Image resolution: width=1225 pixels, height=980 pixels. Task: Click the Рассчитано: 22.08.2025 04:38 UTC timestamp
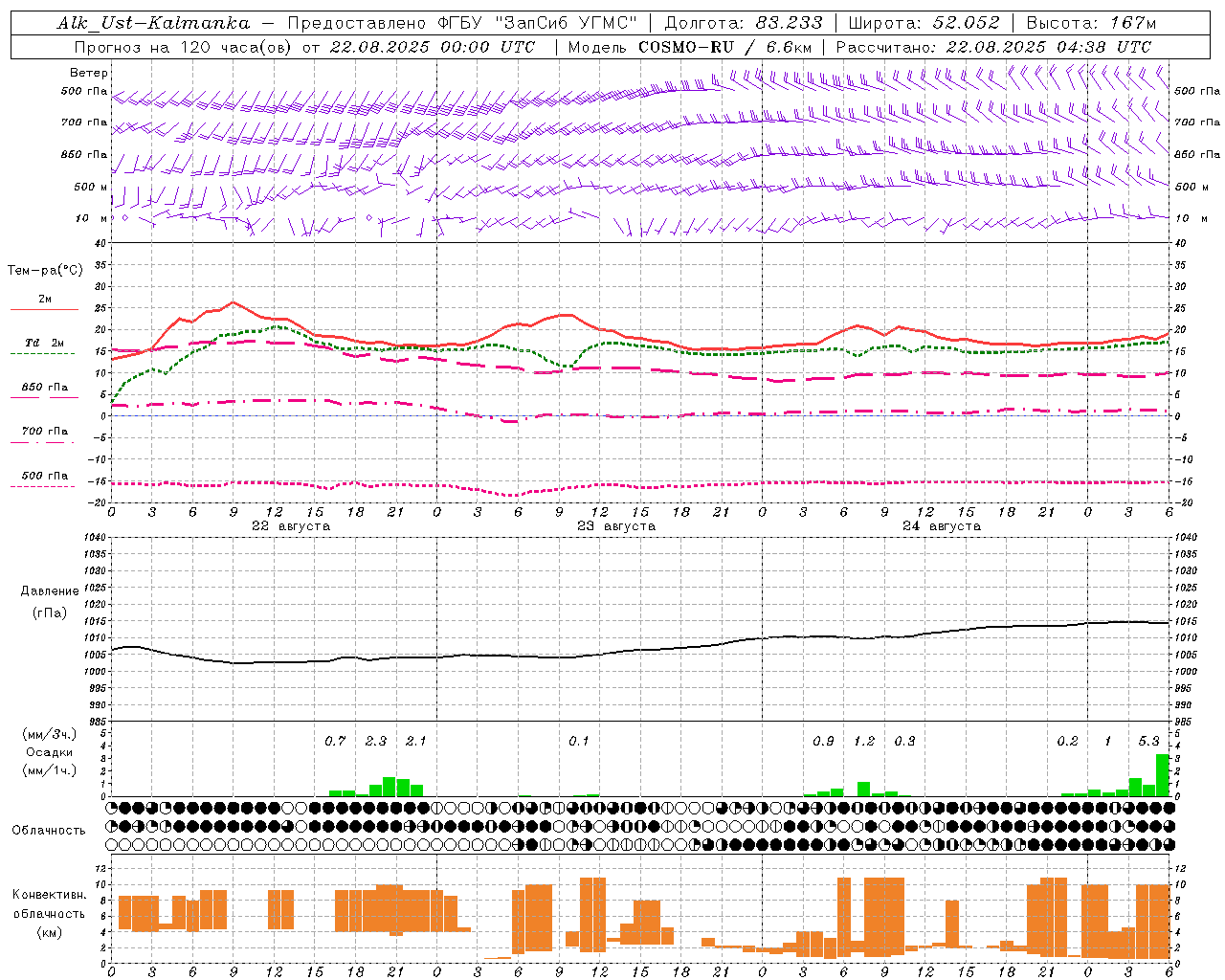tap(993, 47)
